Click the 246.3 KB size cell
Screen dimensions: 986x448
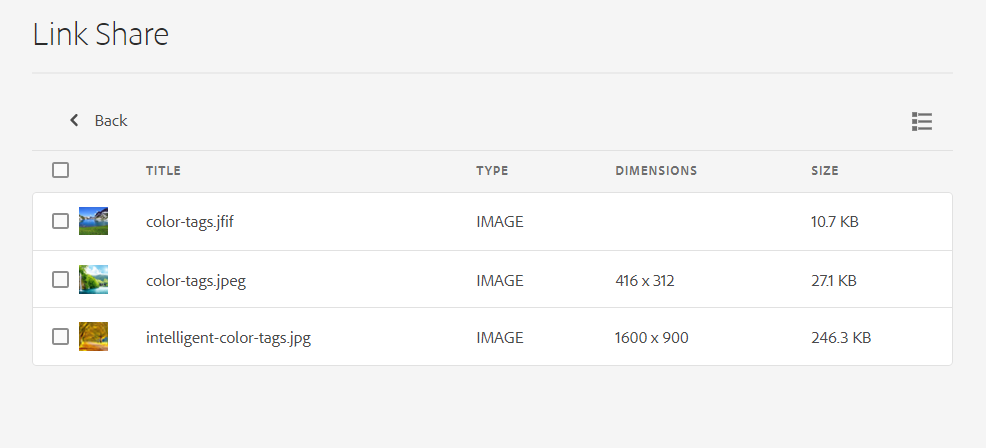click(841, 338)
